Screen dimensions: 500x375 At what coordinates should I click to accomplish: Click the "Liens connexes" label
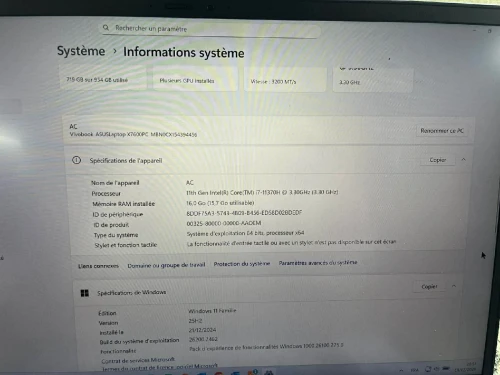98,266
